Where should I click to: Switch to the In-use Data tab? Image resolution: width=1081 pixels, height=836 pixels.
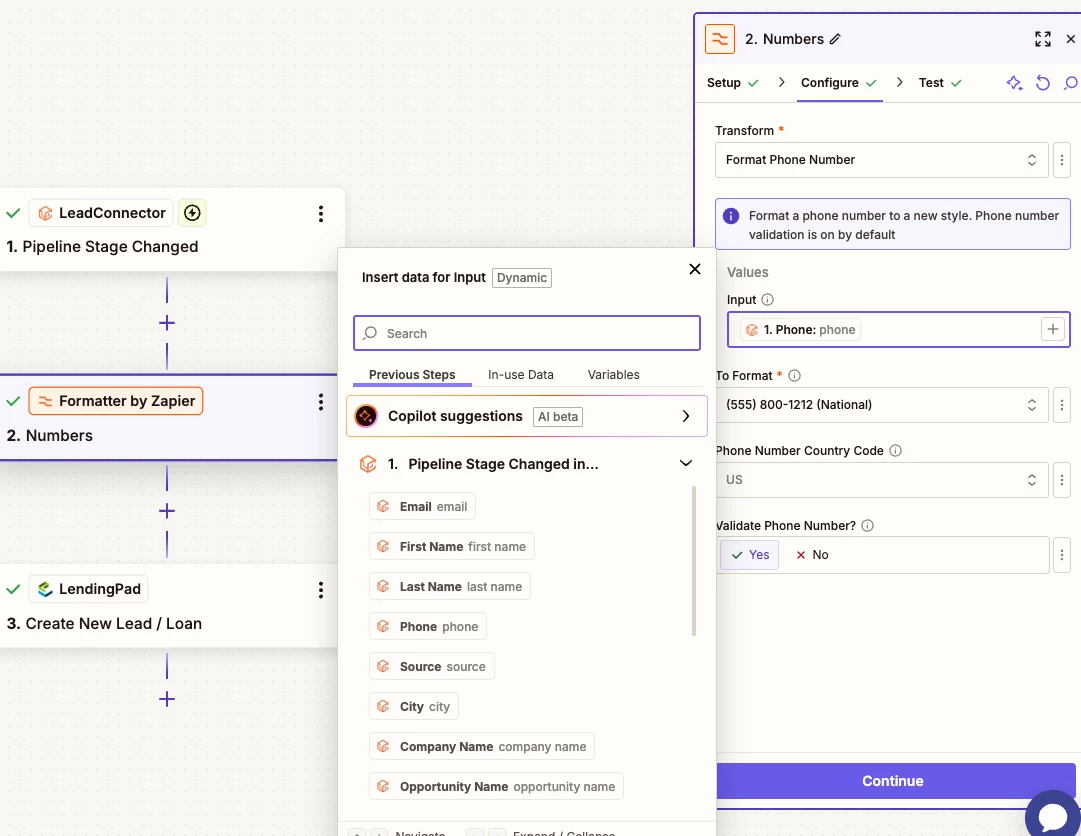coord(521,375)
